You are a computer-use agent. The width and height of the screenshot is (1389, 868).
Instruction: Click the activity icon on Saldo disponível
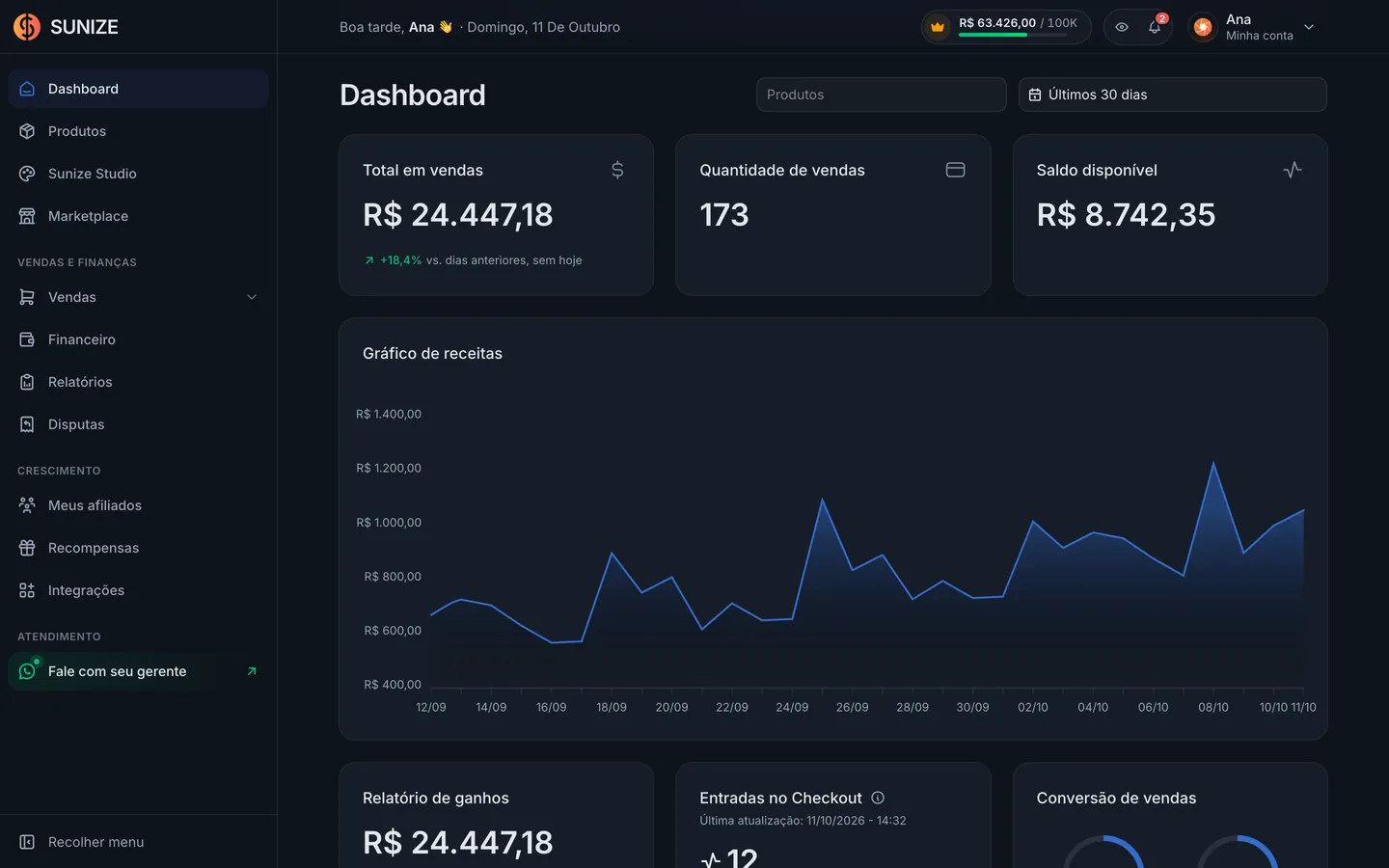[1293, 170]
